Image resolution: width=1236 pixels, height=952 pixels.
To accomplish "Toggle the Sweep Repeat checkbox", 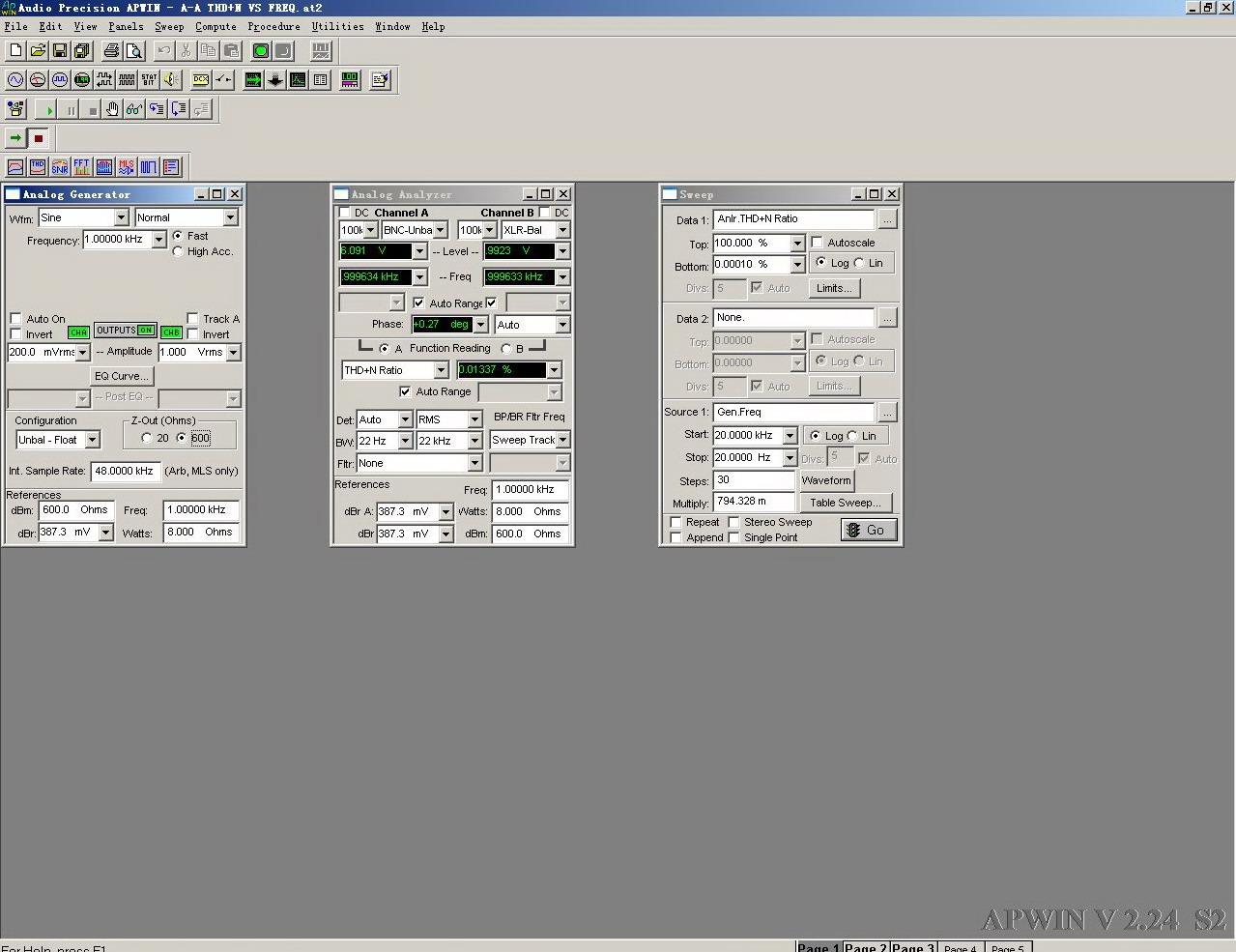I will 675,522.
